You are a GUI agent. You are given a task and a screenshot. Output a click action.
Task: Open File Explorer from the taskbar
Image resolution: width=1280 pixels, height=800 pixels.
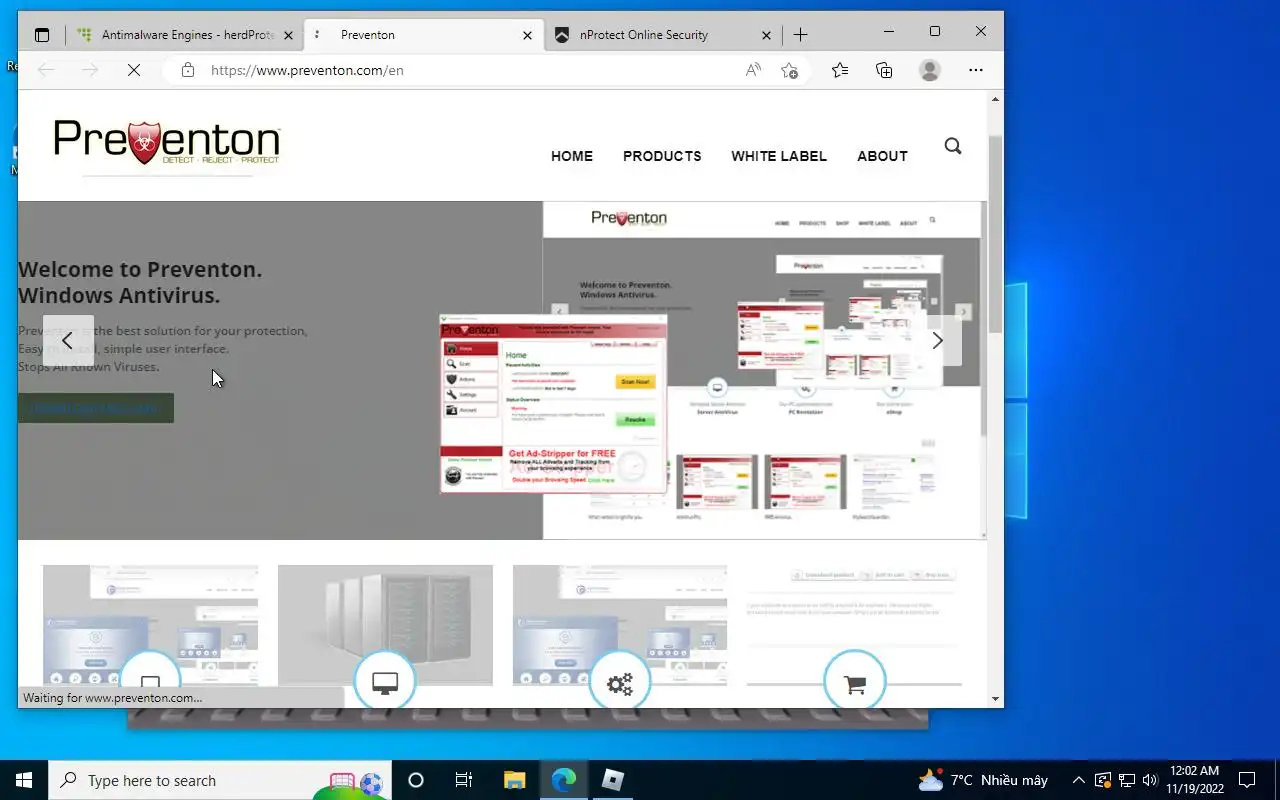(x=514, y=780)
